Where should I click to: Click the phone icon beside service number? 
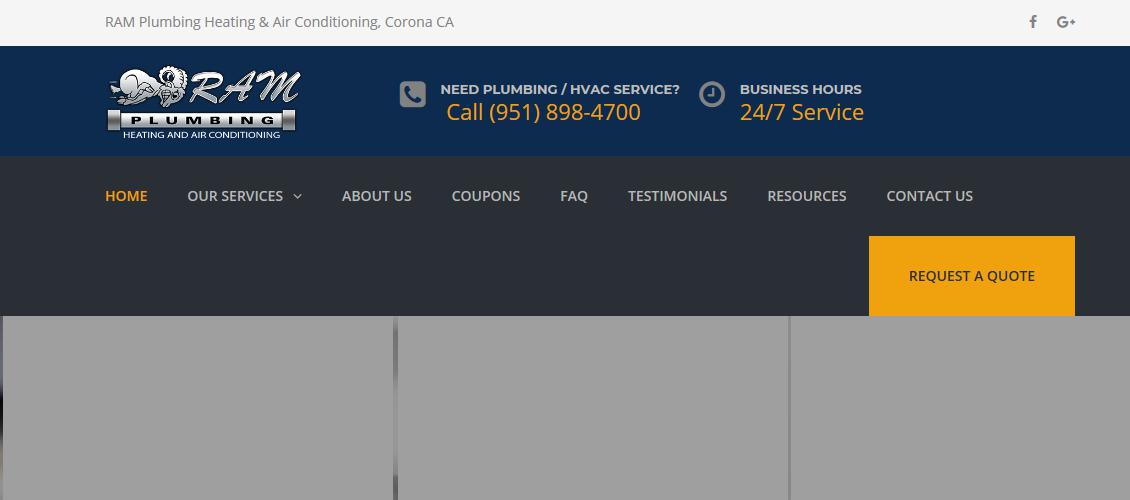413,95
